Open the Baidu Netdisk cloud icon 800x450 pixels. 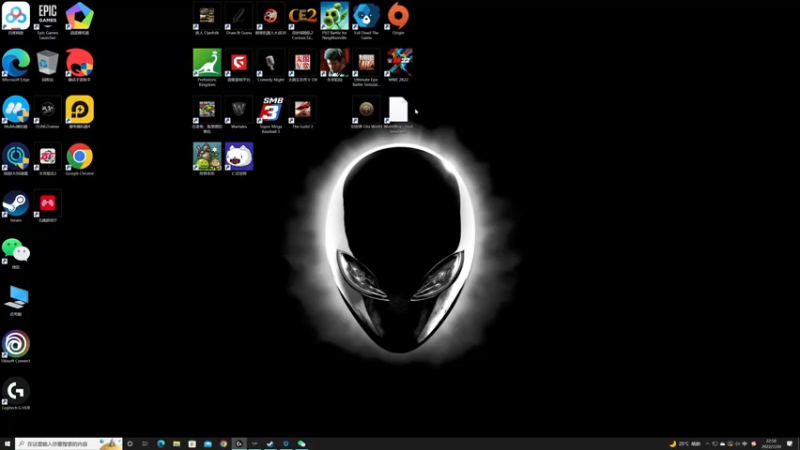(16, 18)
